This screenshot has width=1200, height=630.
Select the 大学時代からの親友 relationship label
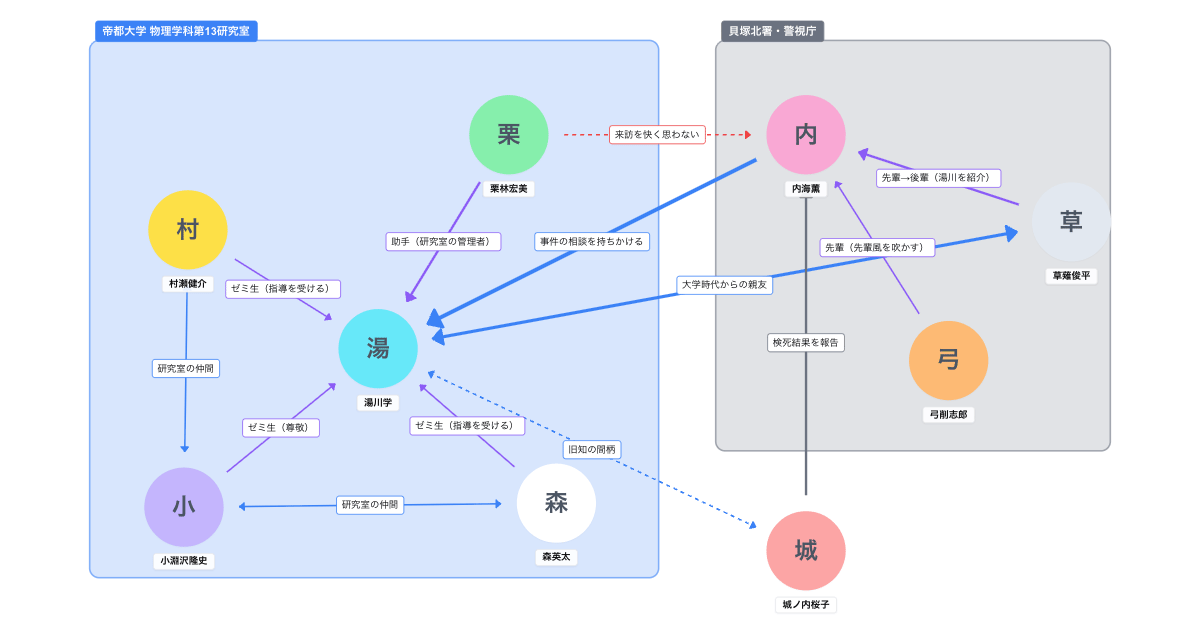726,285
